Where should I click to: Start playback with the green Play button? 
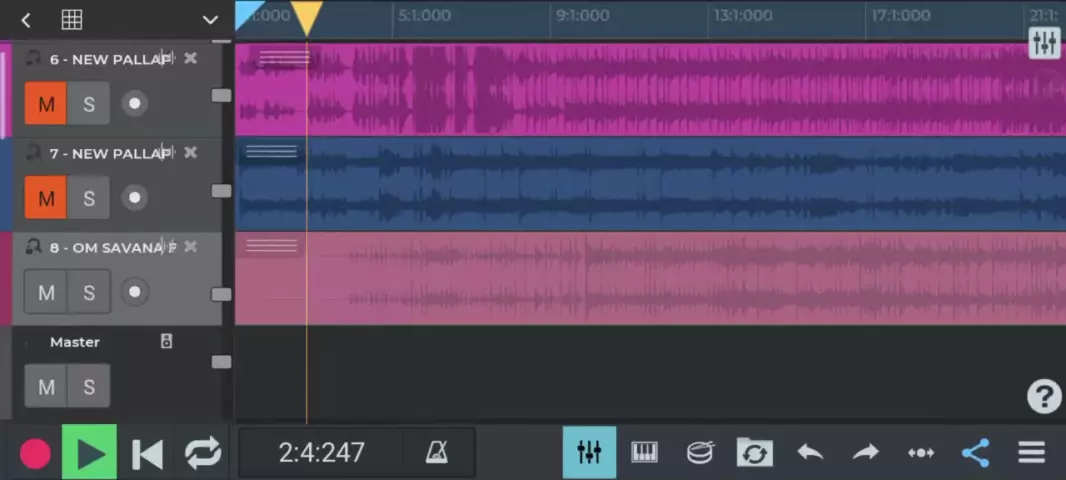[x=90, y=453]
